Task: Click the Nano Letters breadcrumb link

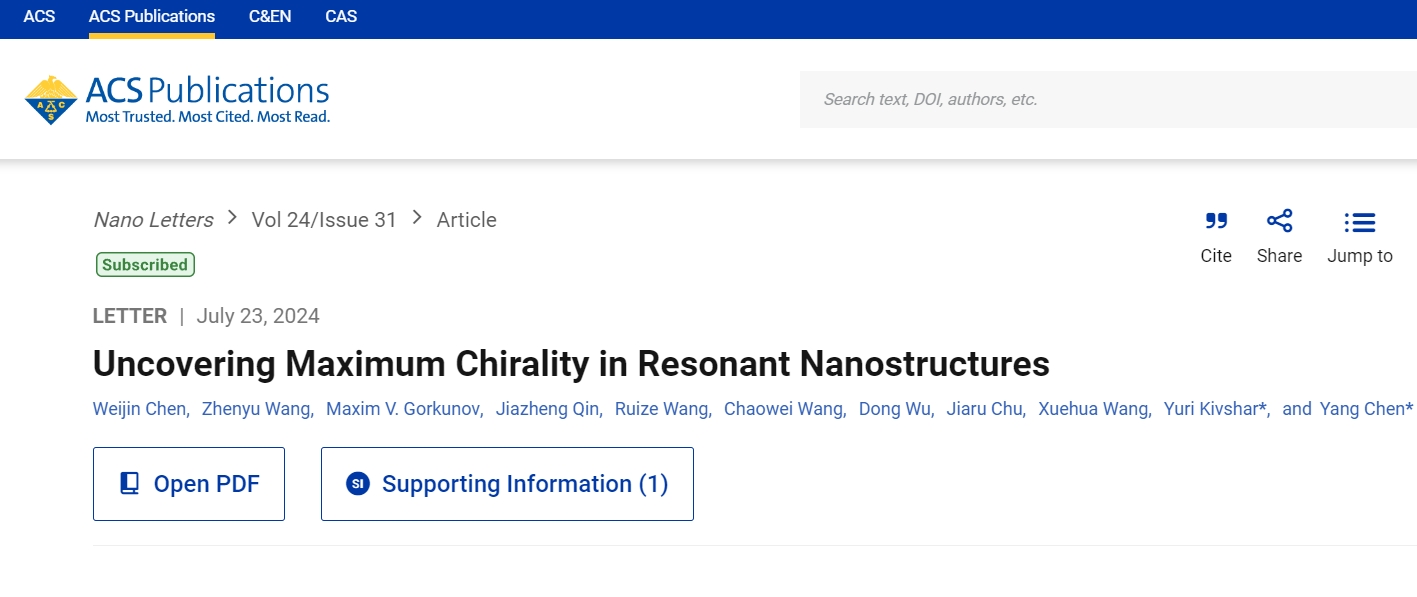Action: click(x=153, y=220)
